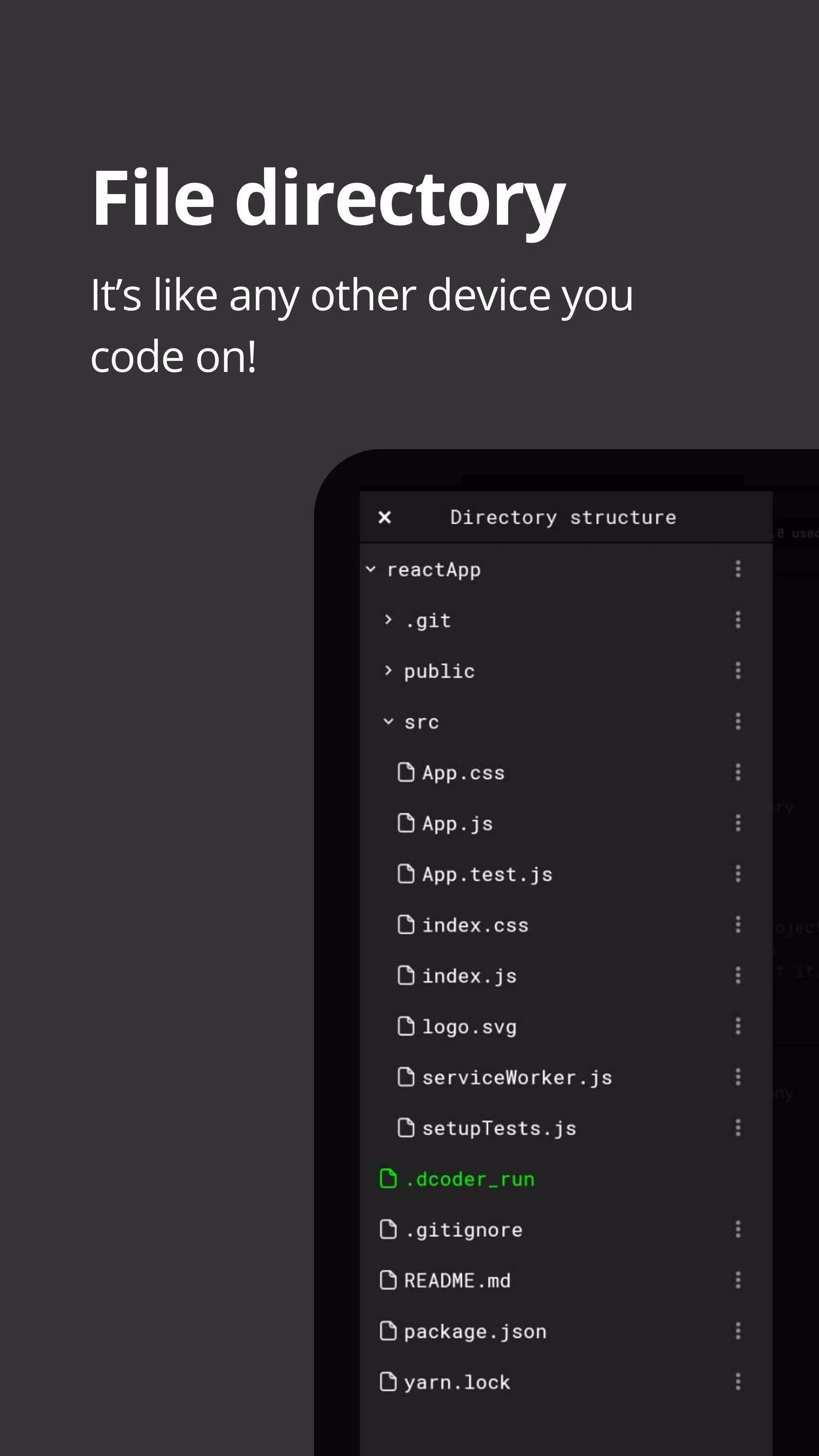Click the App.js file icon
This screenshot has height=1456, width=819.
click(x=408, y=823)
